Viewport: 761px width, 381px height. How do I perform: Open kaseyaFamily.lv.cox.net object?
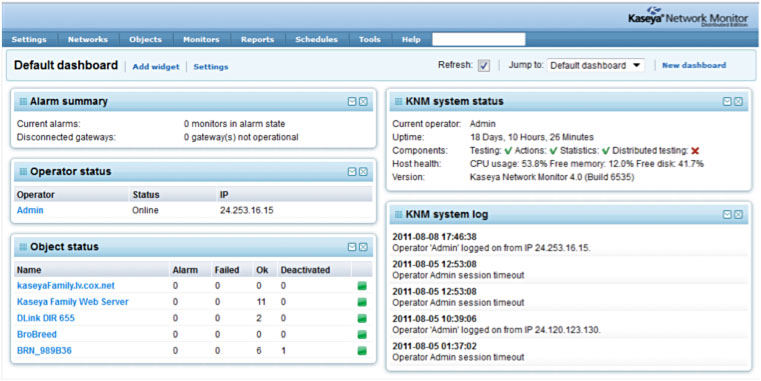pos(66,286)
